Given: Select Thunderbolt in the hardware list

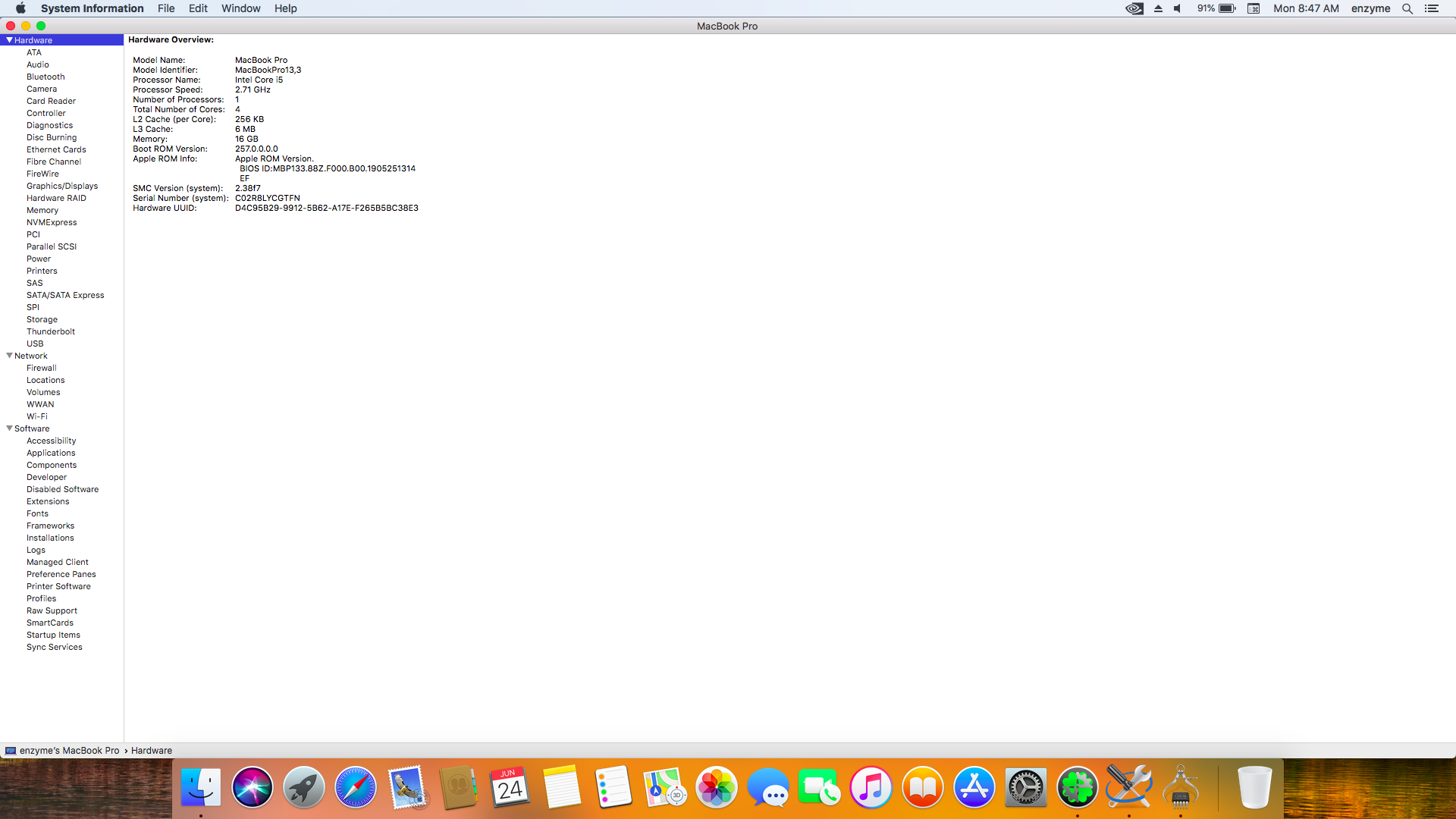Looking at the screenshot, I should click(51, 331).
